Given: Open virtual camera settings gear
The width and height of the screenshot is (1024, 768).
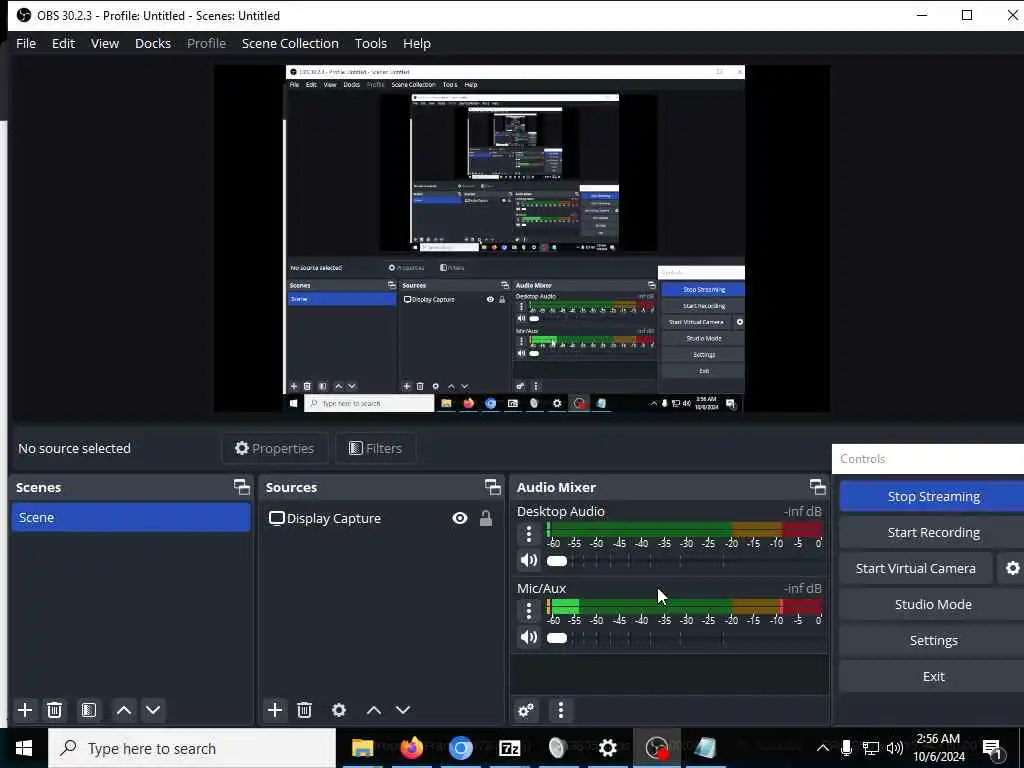Looking at the screenshot, I should point(1012,568).
